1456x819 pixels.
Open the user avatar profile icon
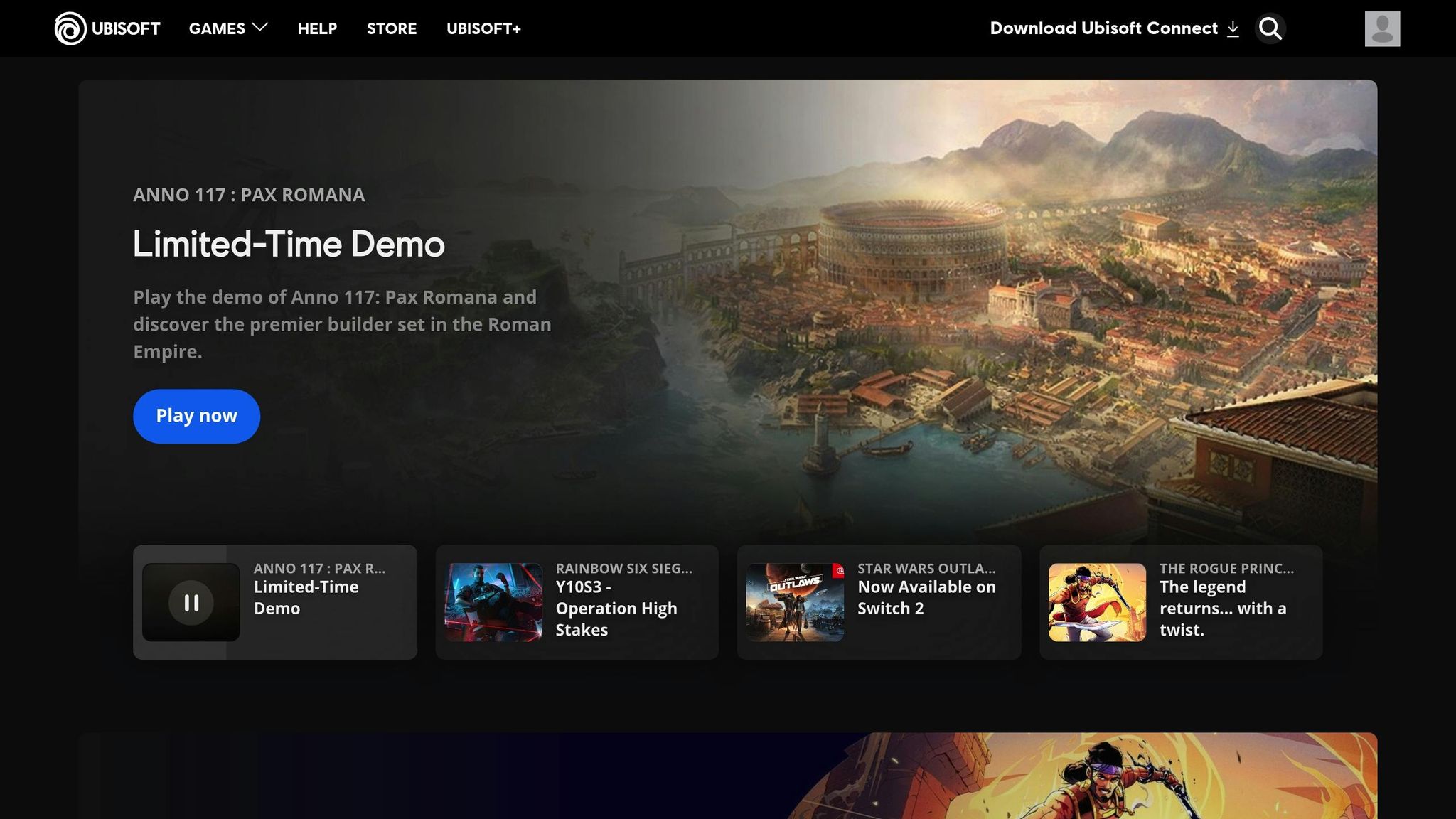coord(1382,28)
